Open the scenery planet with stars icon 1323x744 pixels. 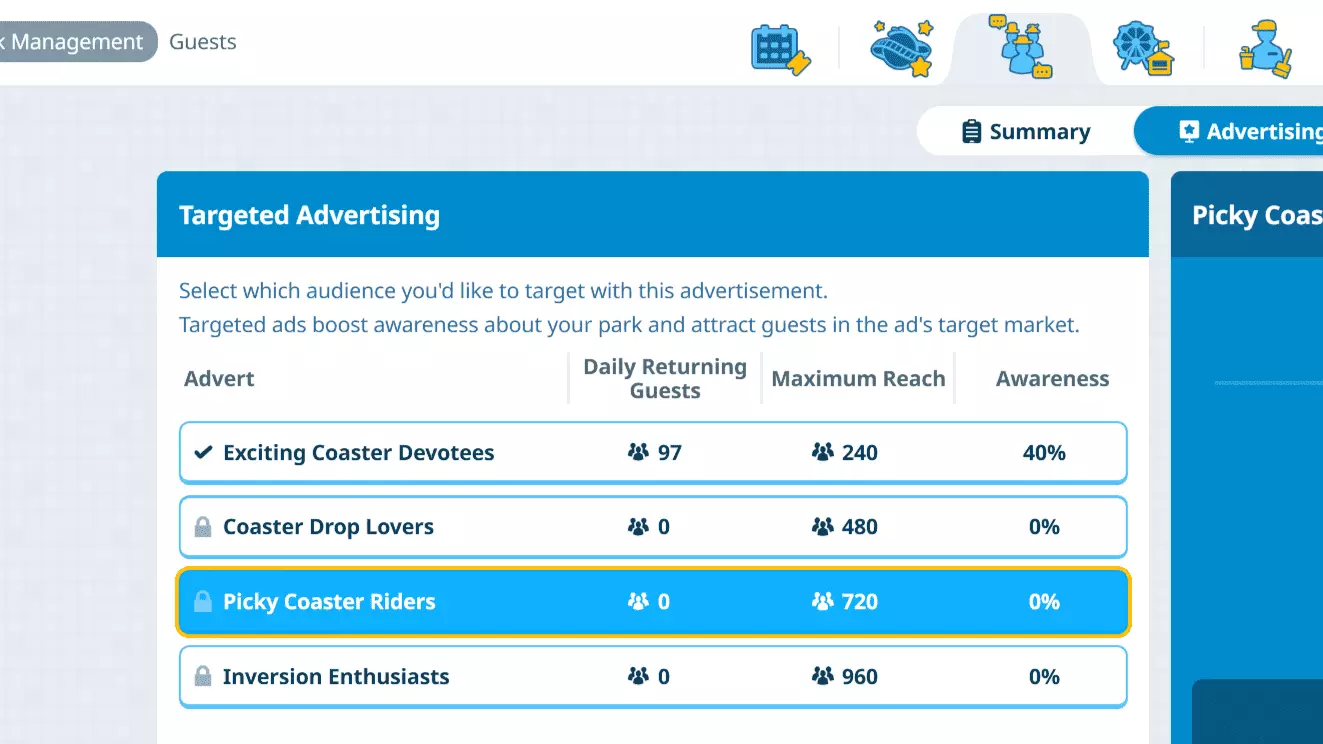pos(901,47)
